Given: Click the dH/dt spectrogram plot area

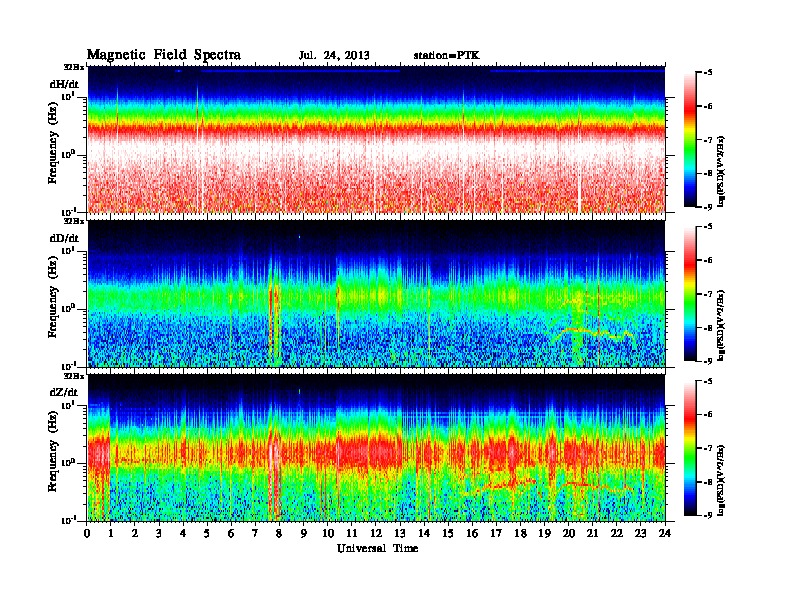Looking at the screenshot, I should point(376,139).
